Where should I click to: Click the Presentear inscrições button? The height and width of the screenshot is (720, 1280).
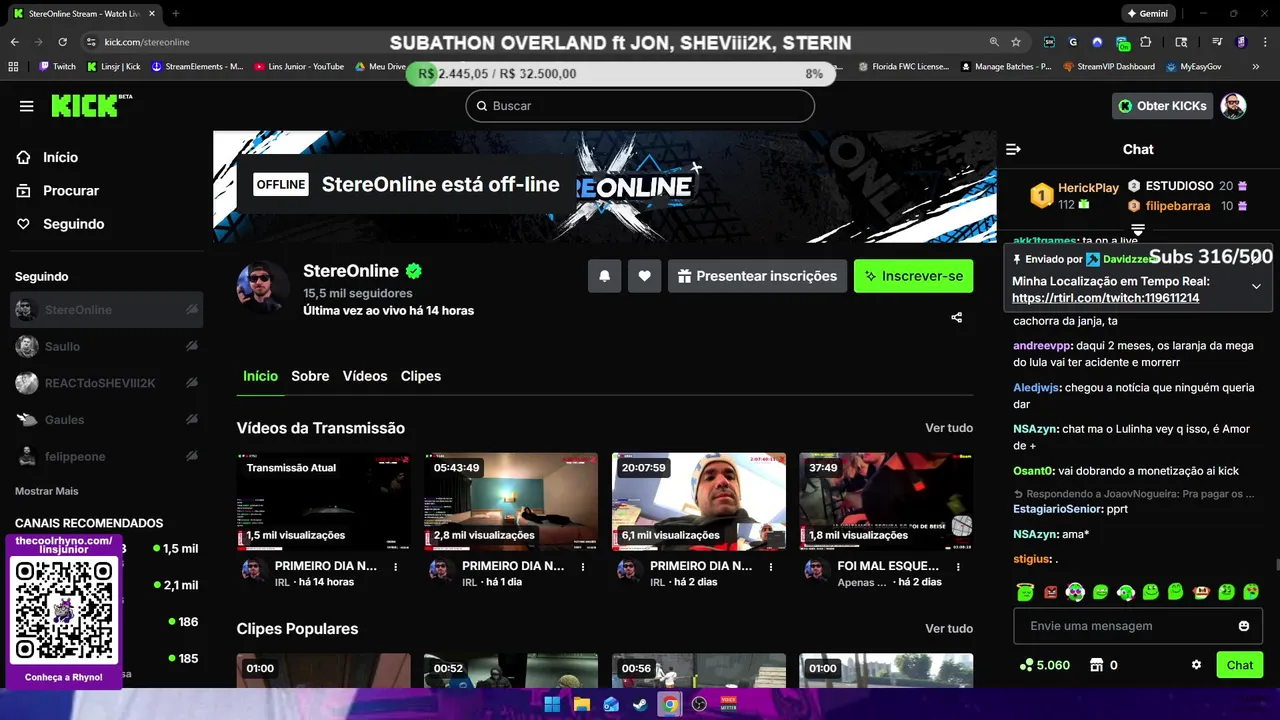pos(757,276)
